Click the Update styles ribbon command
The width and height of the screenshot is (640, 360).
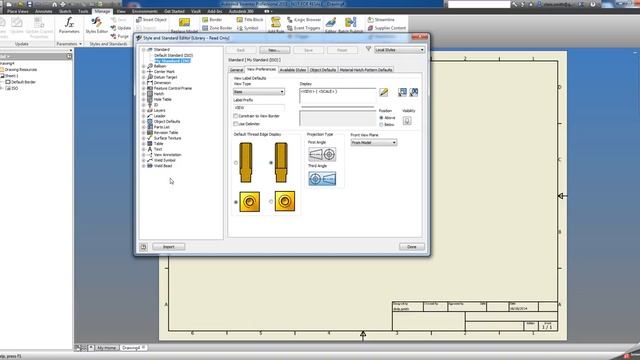[x=121, y=28]
